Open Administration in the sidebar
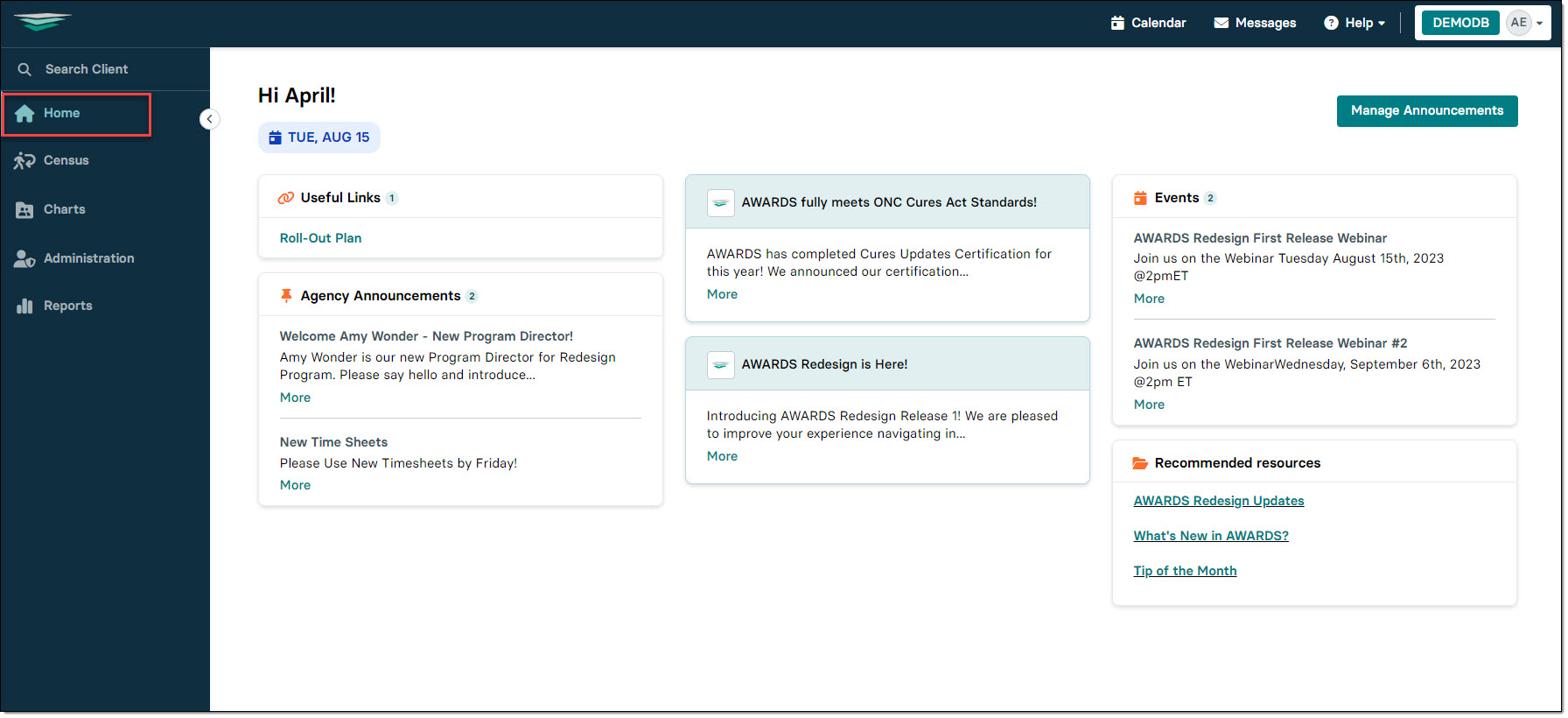 pos(88,258)
